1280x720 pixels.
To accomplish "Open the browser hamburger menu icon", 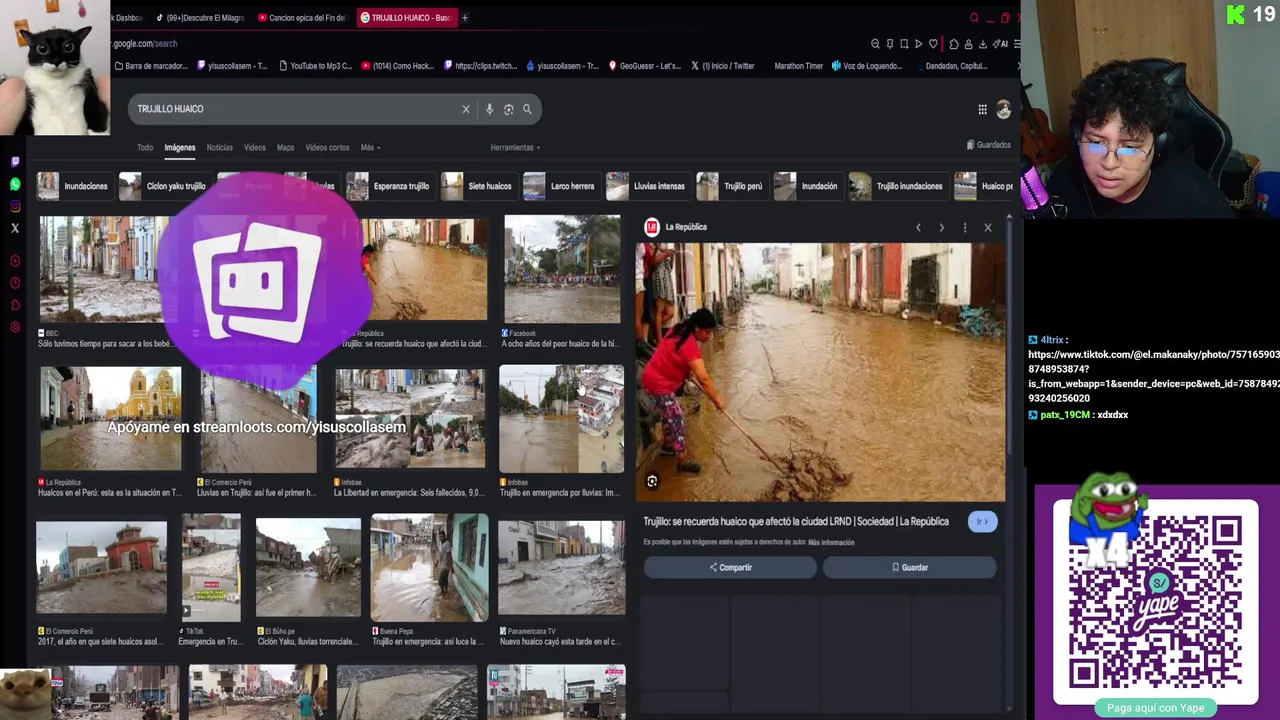I will (1017, 44).
